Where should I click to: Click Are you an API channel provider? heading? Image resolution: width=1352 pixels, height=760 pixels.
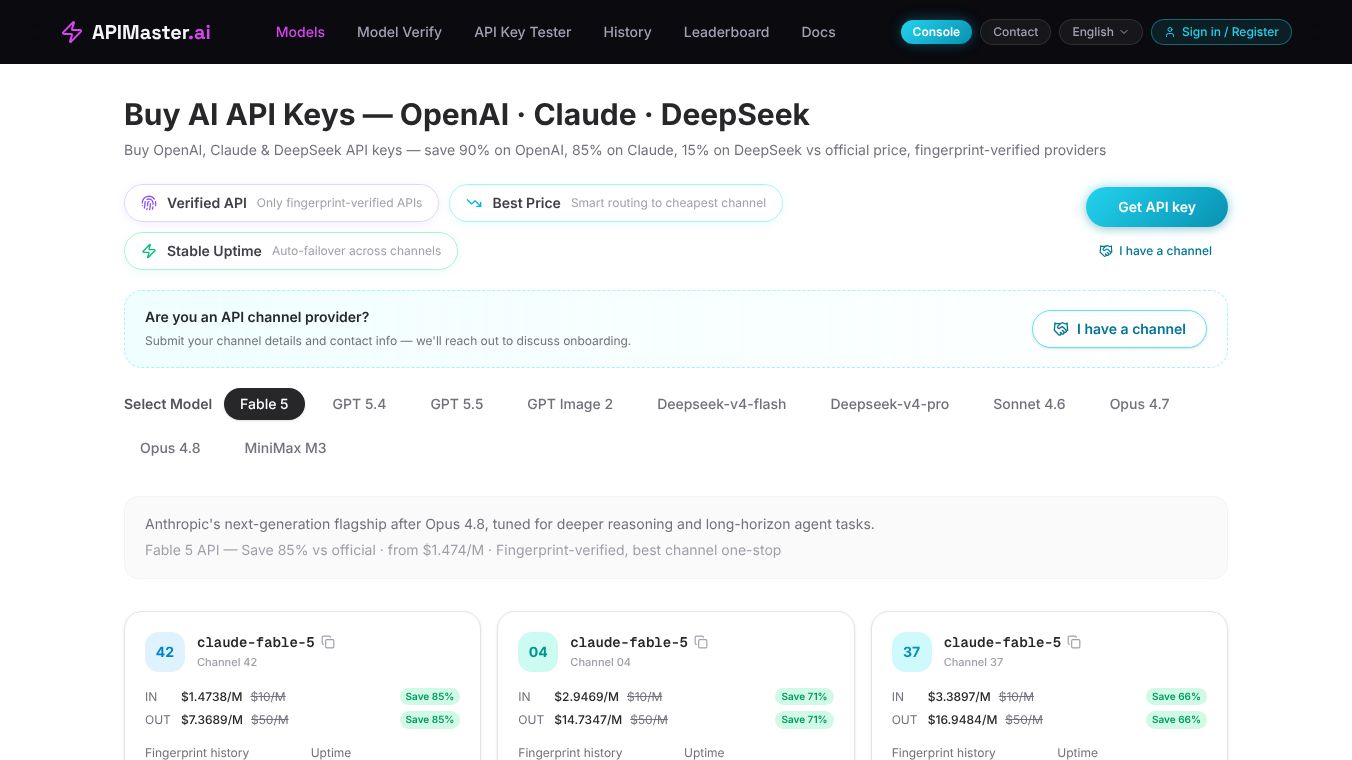click(x=257, y=317)
